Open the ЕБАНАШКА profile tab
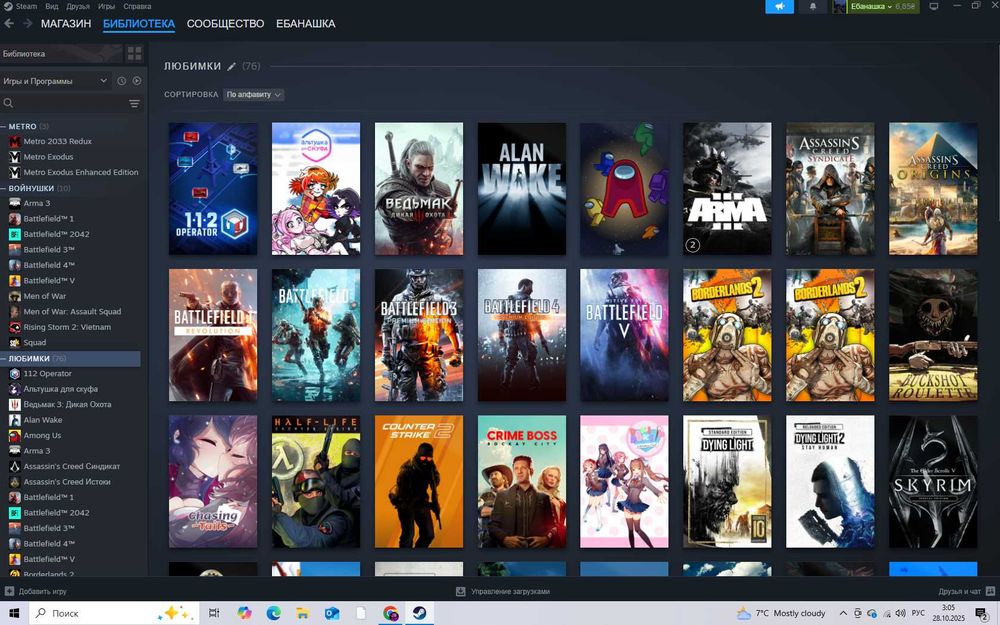 click(x=305, y=24)
